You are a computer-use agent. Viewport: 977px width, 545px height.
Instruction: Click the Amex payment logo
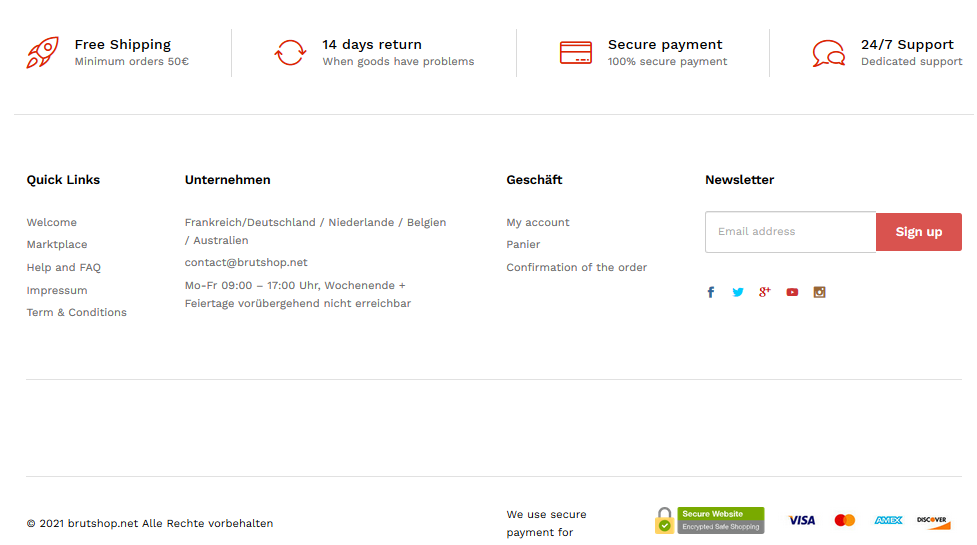tap(888, 520)
